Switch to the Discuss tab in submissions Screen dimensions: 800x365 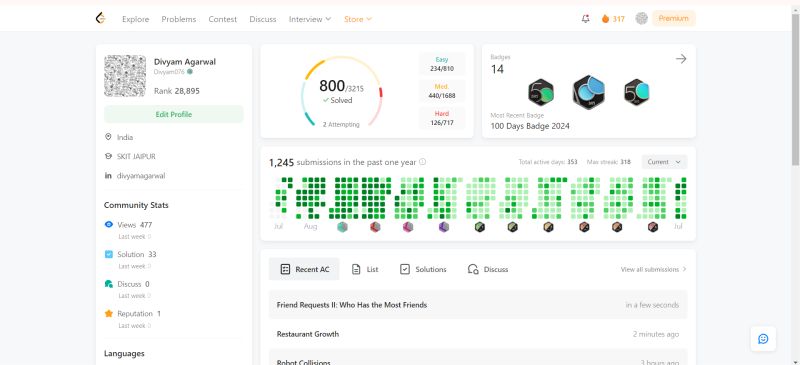point(487,269)
